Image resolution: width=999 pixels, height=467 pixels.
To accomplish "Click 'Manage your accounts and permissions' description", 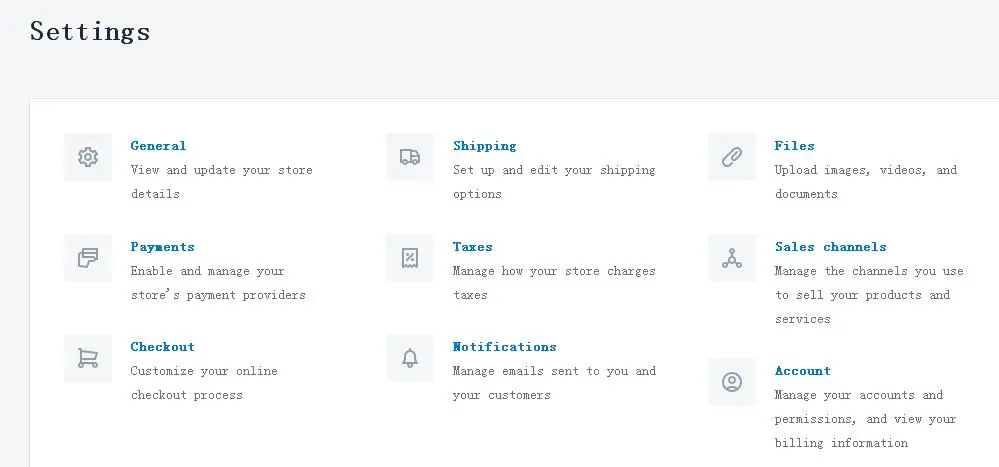I will [x=865, y=419].
